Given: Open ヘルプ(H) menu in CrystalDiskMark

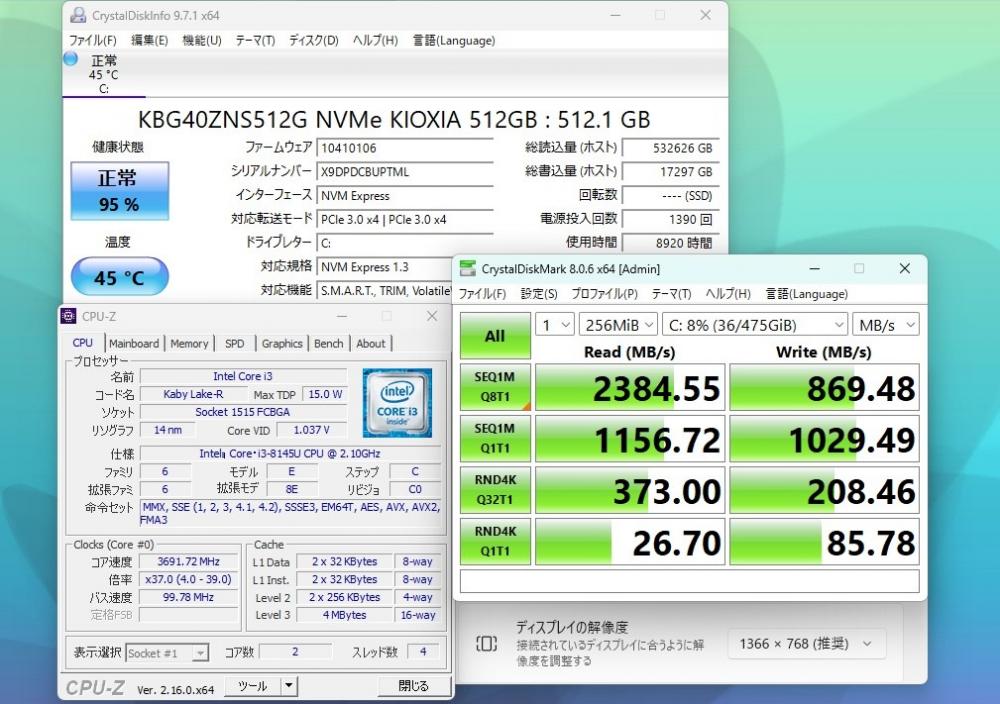Looking at the screenshot, I should pos(728,293).
